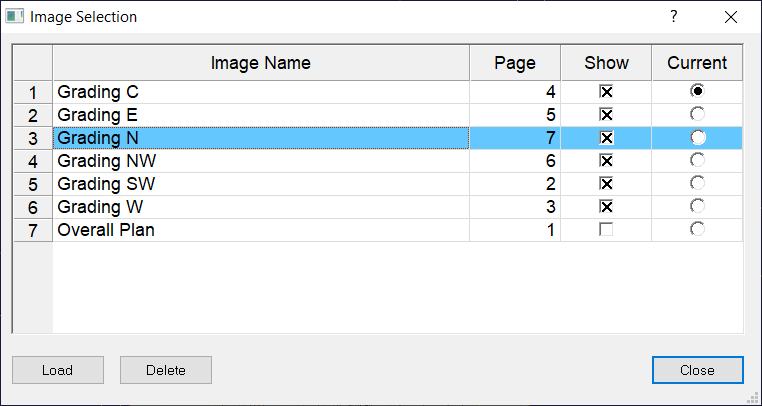Enable Show checkbox for Overall Plan
Screen dimensions: 762x406
606,229
